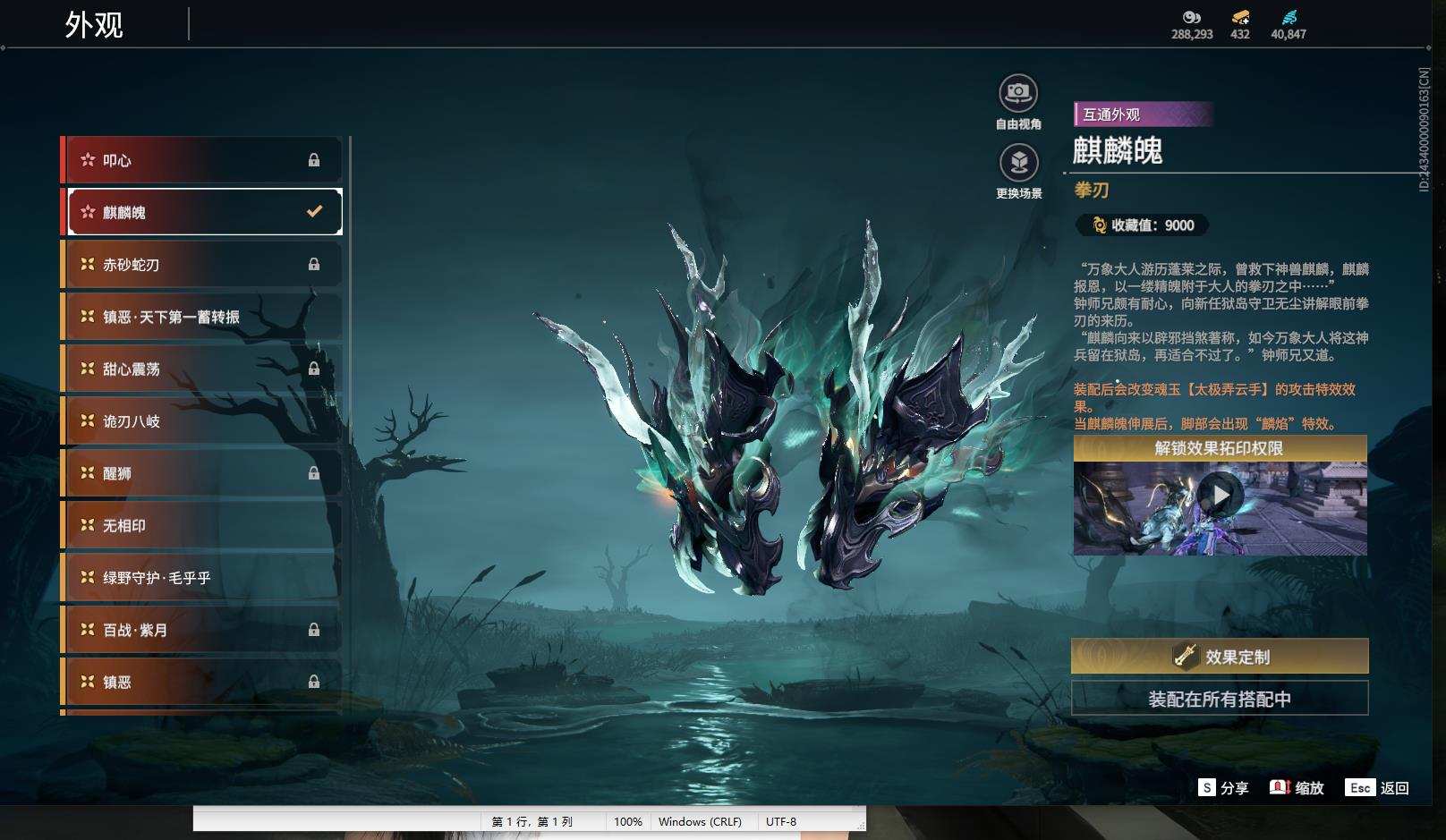This screenshot has height=840, width=1446.
Task: Click UTF-8 encoding in status bar
Action: tap(781, 821)
